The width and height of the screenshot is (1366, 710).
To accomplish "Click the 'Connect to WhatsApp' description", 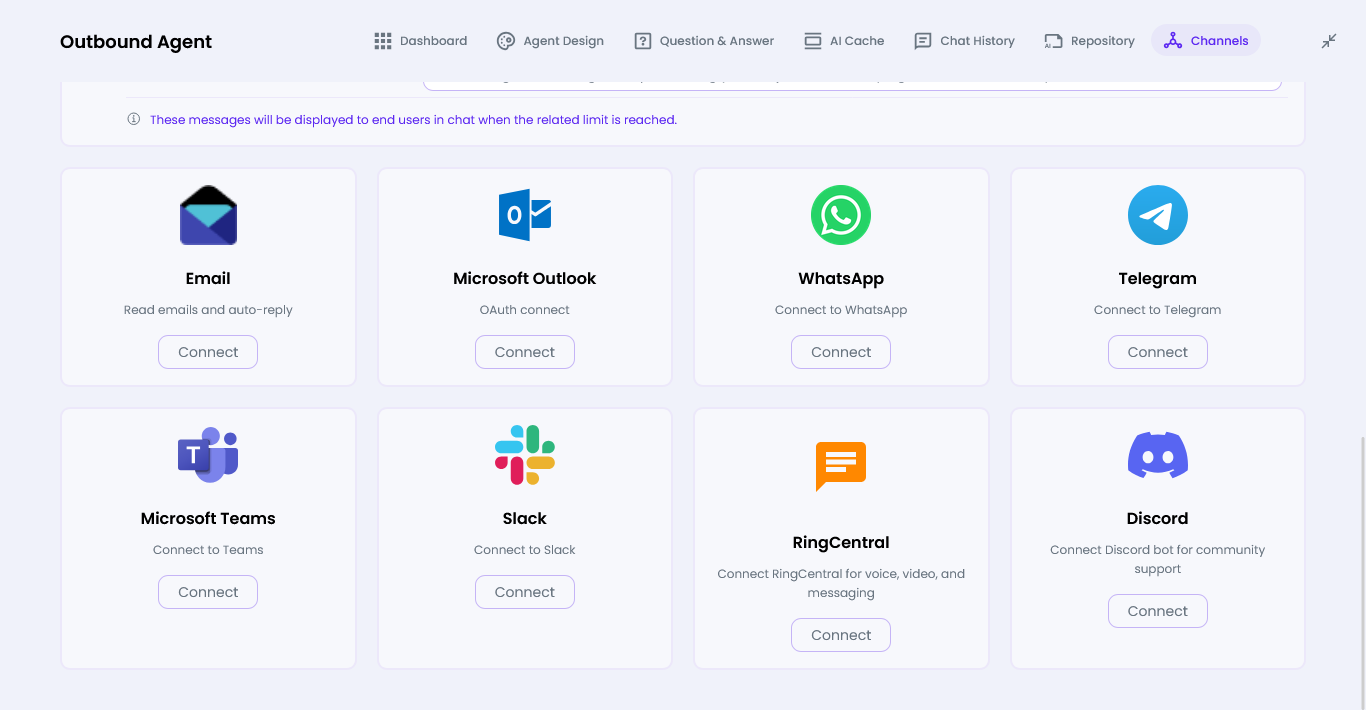I will point(841,310).
